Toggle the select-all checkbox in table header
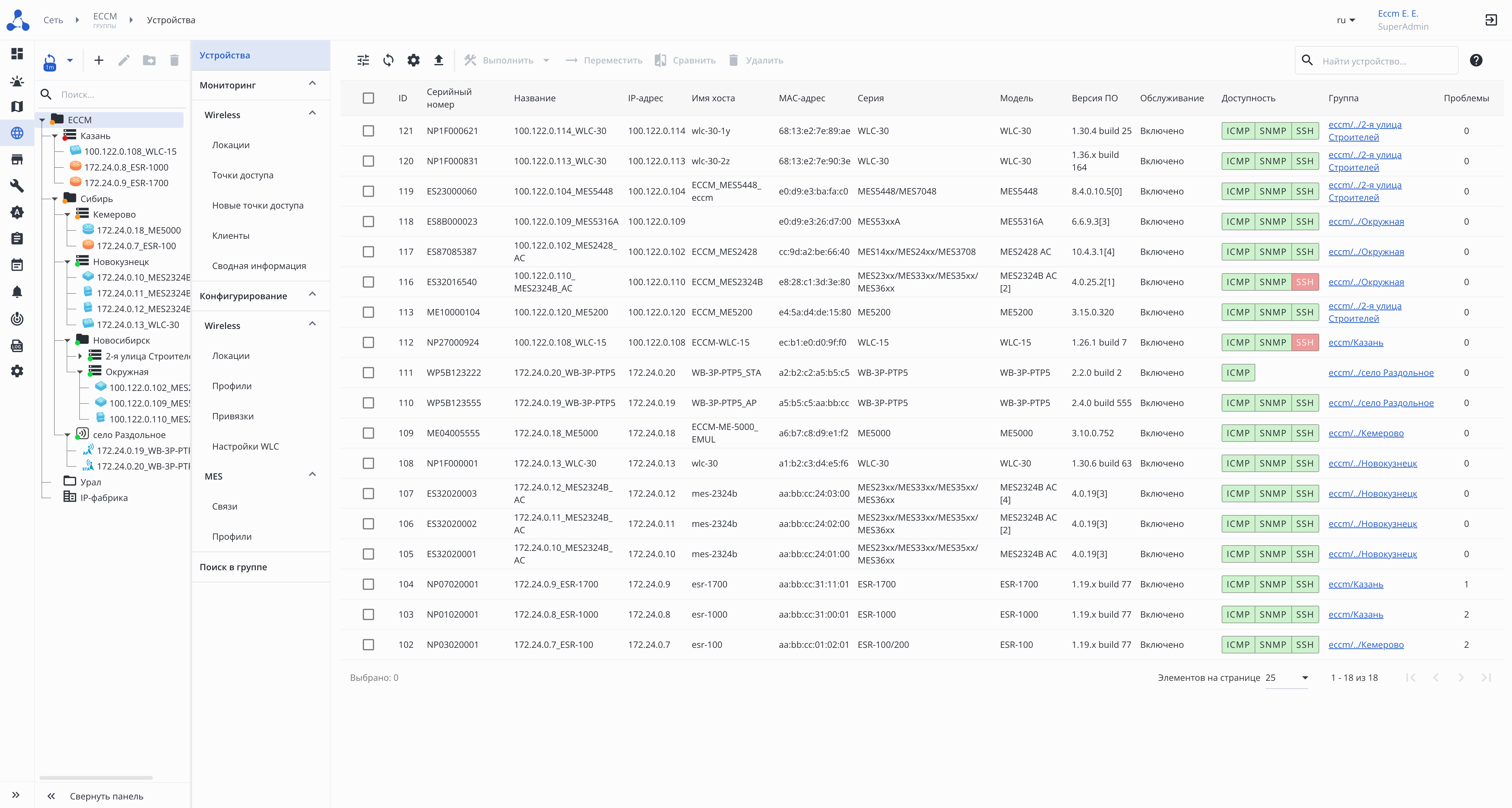The height and width of the screenshot is (808, 1512). (x=368, y=98)
